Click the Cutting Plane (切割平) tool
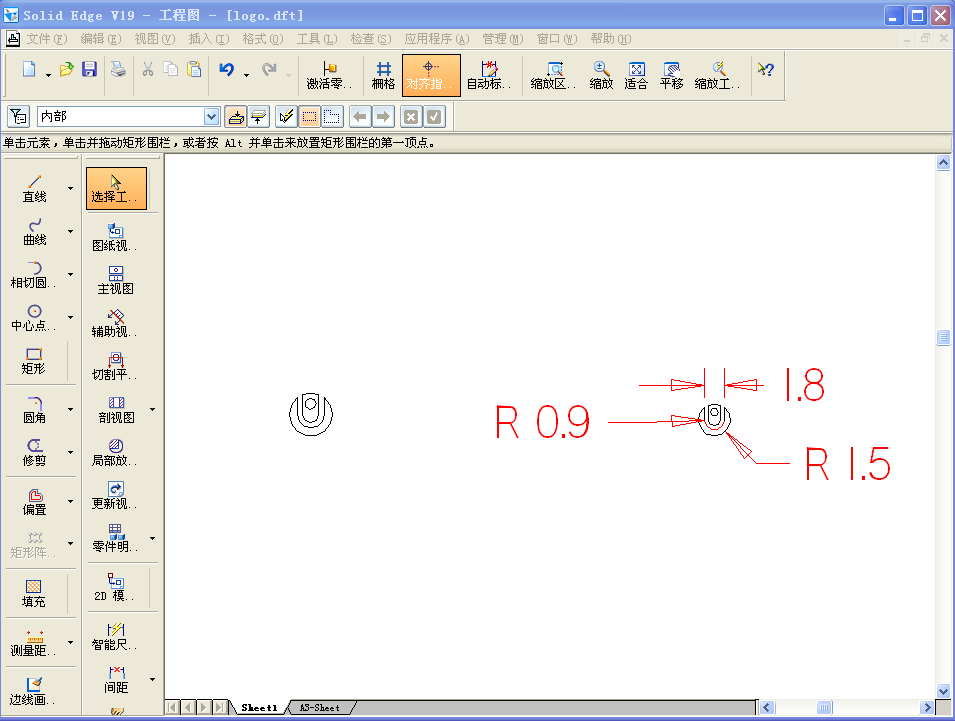This screenshot has height=721, width=955. click(x=116, y=366)
